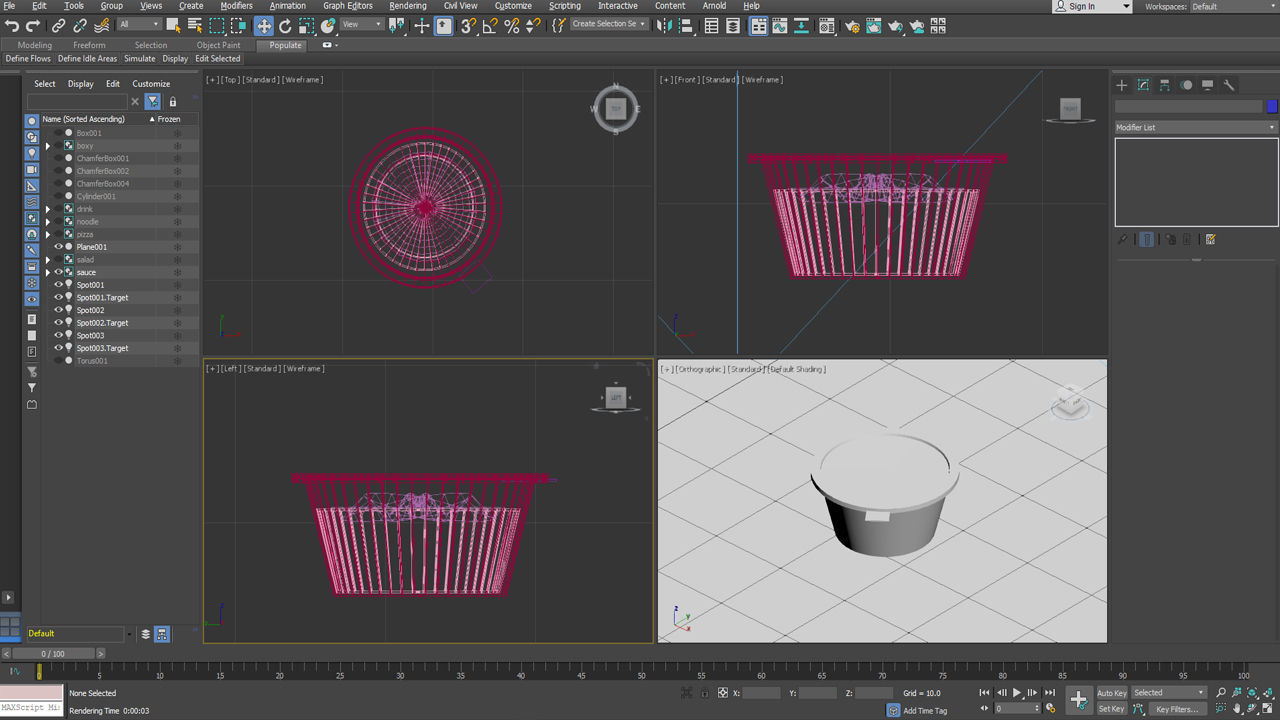Open Rendered Frame Window icon
Image resolution: width=1280 pixels, height=720 pixels.
[x=874, y=25]
